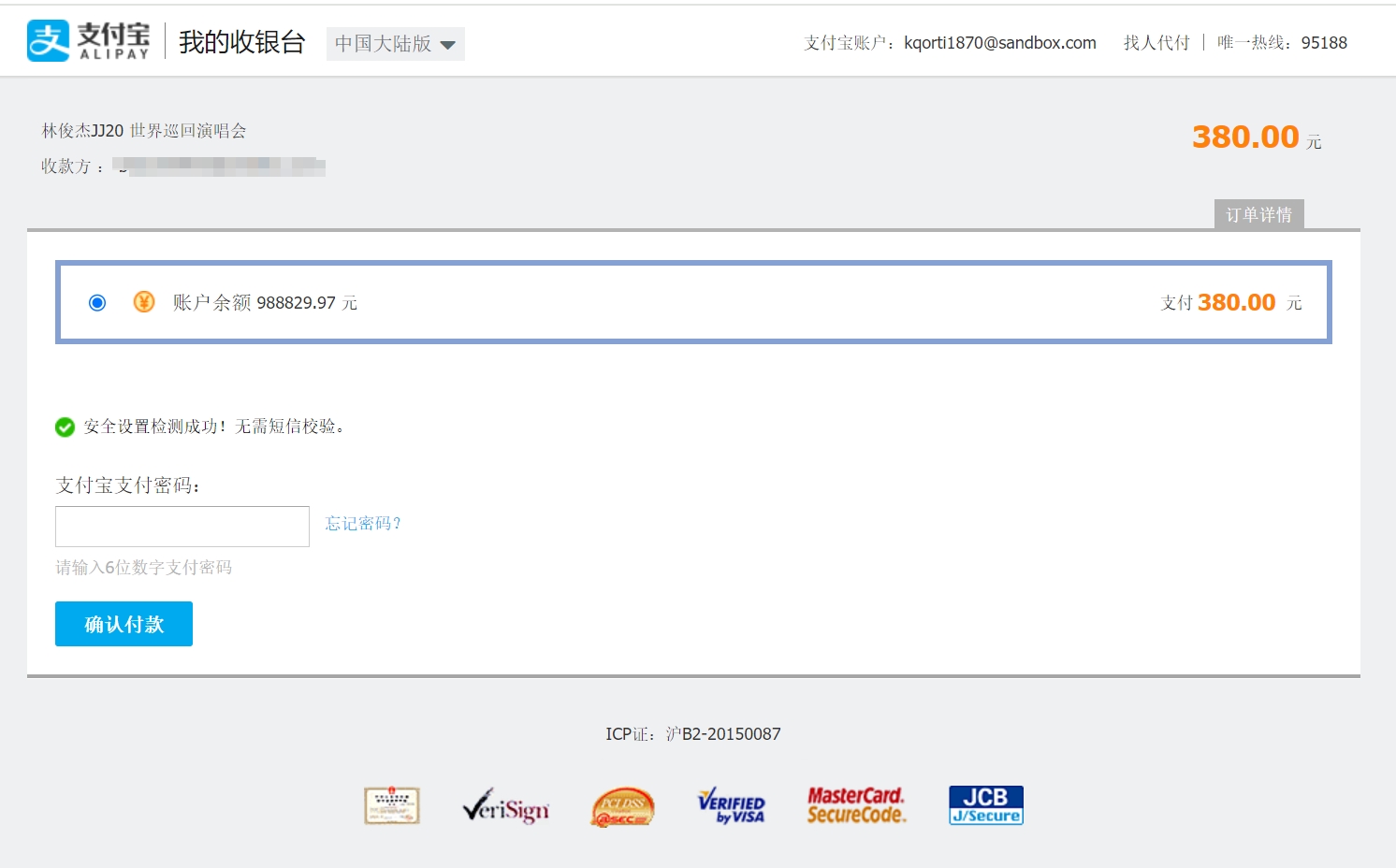1396x868 pixels.
Task: Open the 中国大陆版 region dropdown
Action: click(395, 44)
